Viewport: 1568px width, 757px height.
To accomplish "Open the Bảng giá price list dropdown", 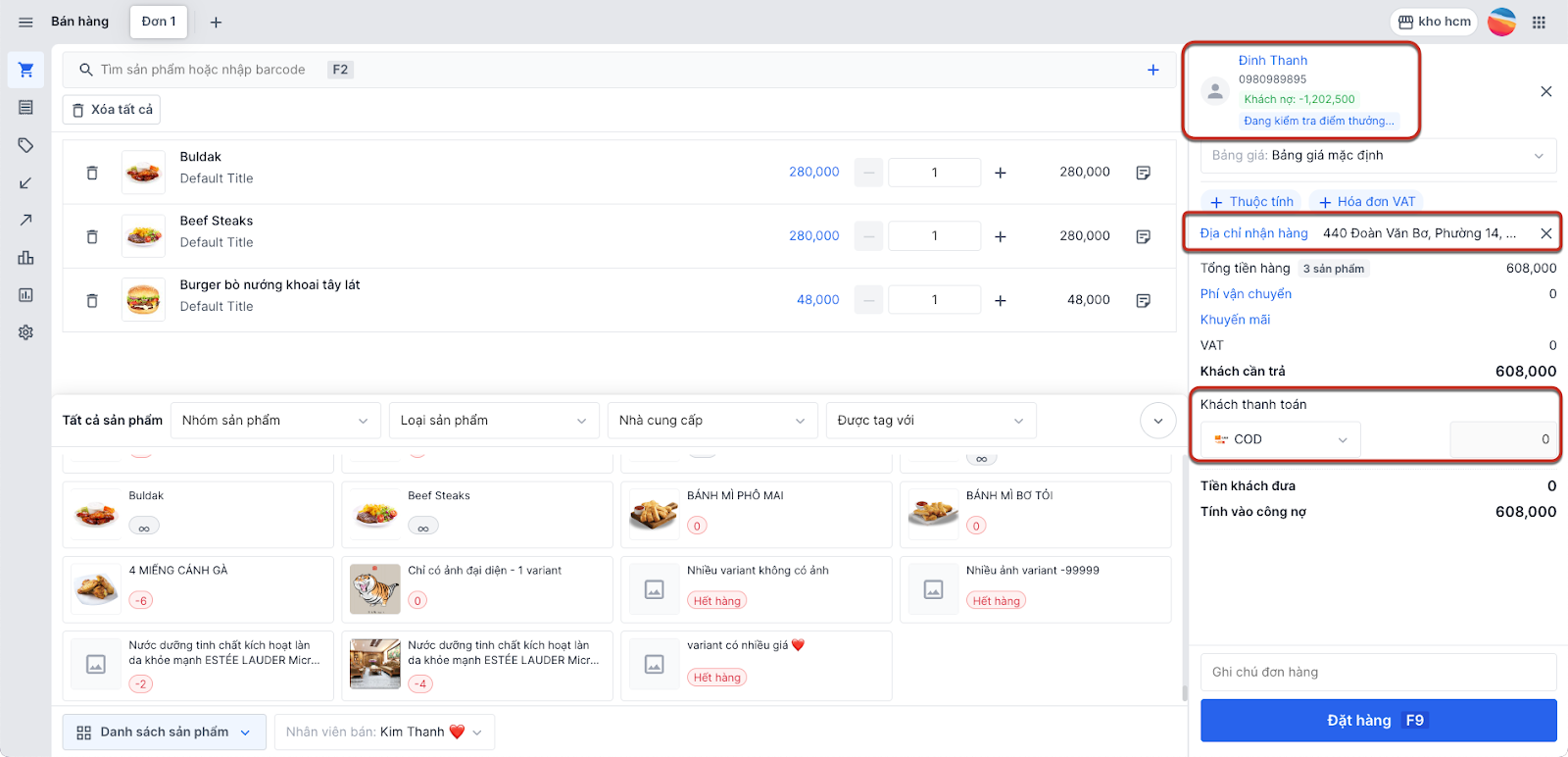I will [1378, 156].
